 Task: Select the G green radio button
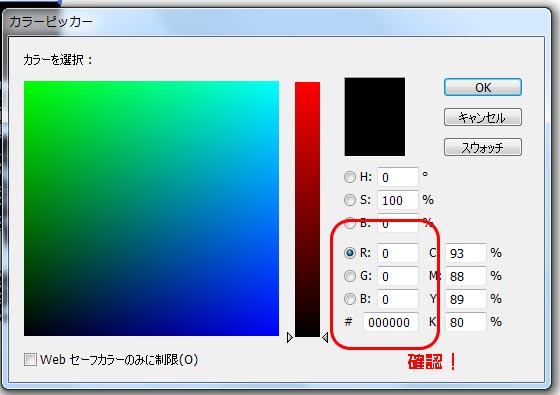click(x=350, y=276)
